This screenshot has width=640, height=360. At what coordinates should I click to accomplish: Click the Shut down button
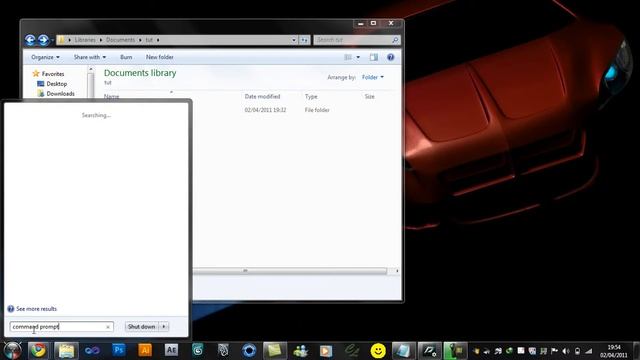(x=142, y=327)
